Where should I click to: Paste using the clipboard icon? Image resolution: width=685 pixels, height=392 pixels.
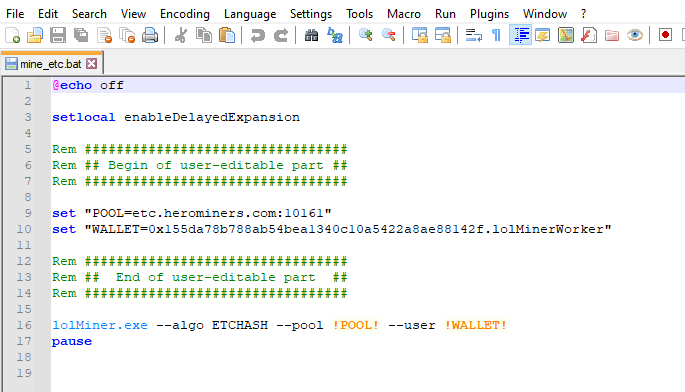227,35
